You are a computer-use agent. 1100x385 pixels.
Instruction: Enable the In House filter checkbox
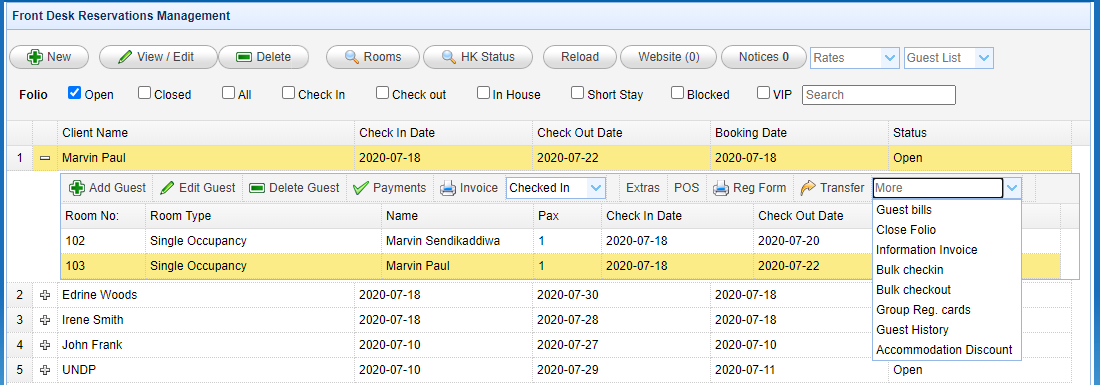pos(483,93)
